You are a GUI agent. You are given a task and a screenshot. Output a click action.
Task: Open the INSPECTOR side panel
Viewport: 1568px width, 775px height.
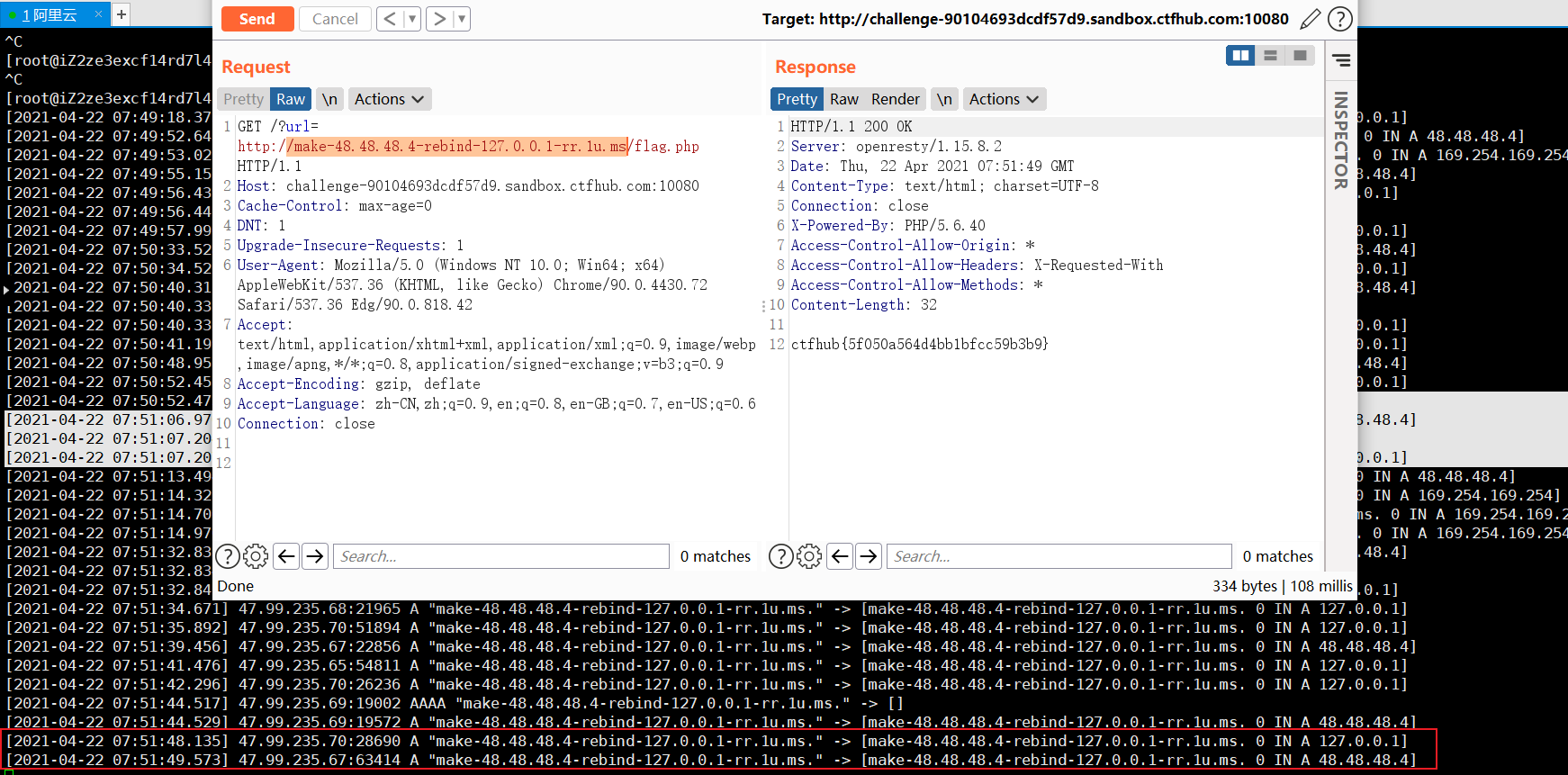point(1340,140)
